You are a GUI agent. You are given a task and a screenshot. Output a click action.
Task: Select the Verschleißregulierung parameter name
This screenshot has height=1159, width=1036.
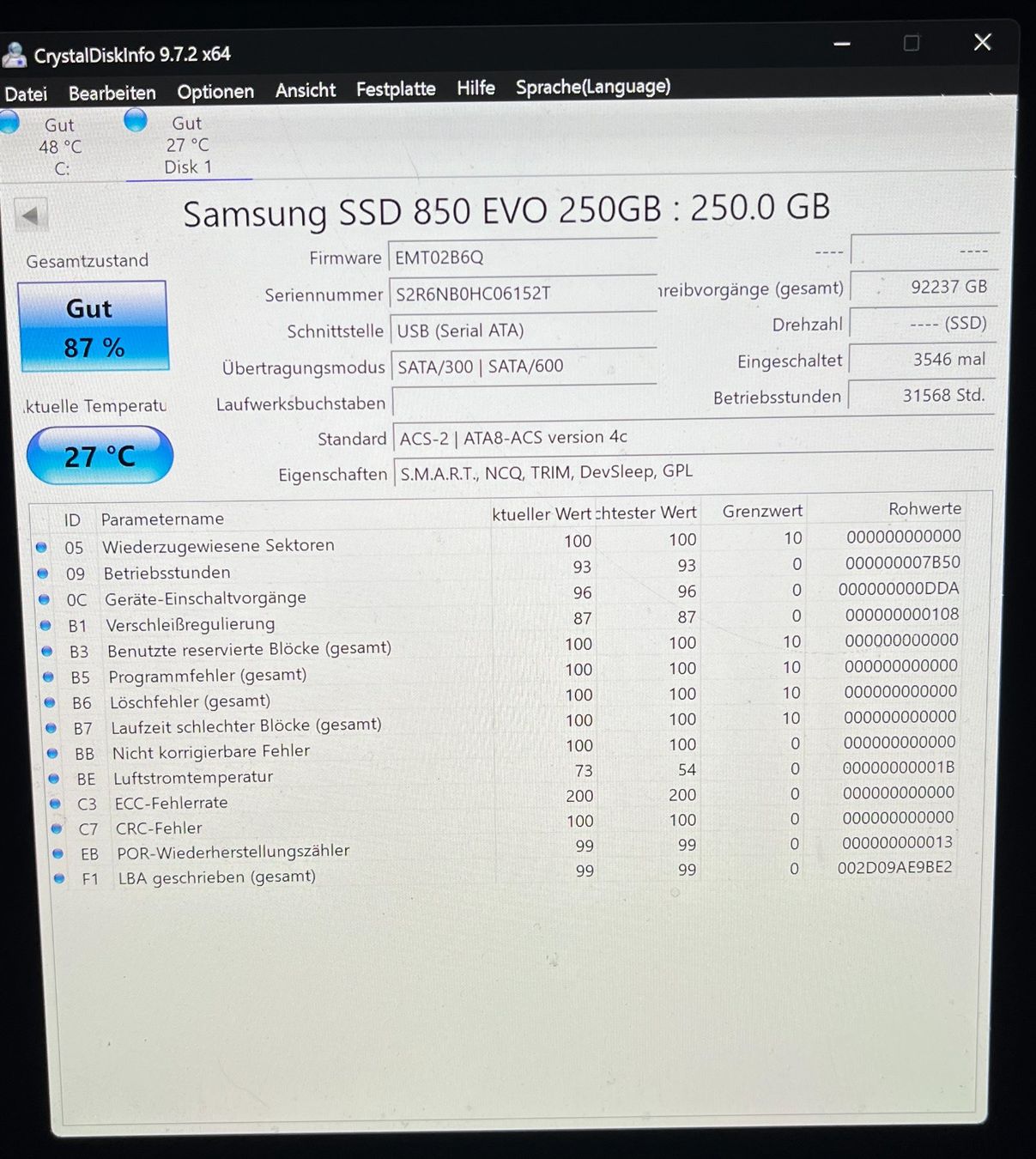coord(190,624)
